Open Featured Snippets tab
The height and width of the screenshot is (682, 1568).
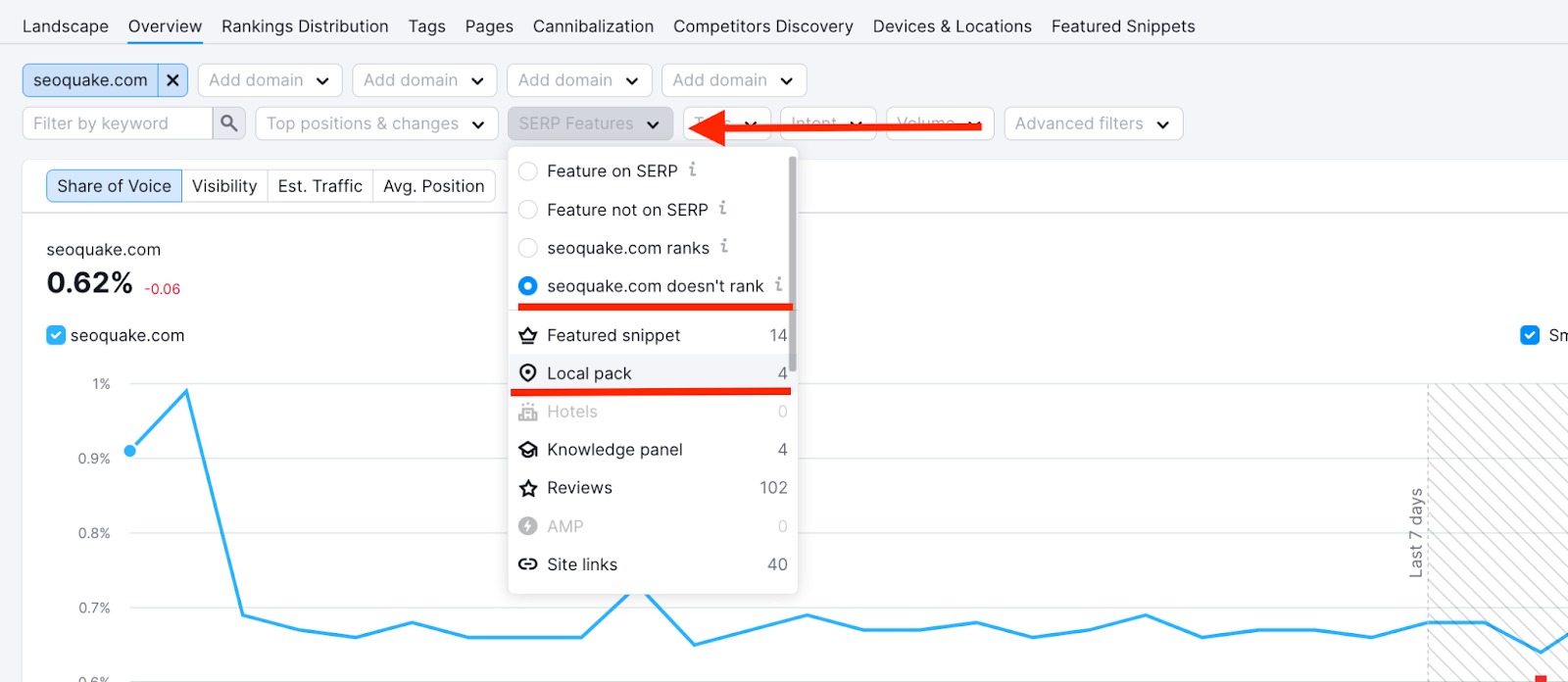[1123, 26]
